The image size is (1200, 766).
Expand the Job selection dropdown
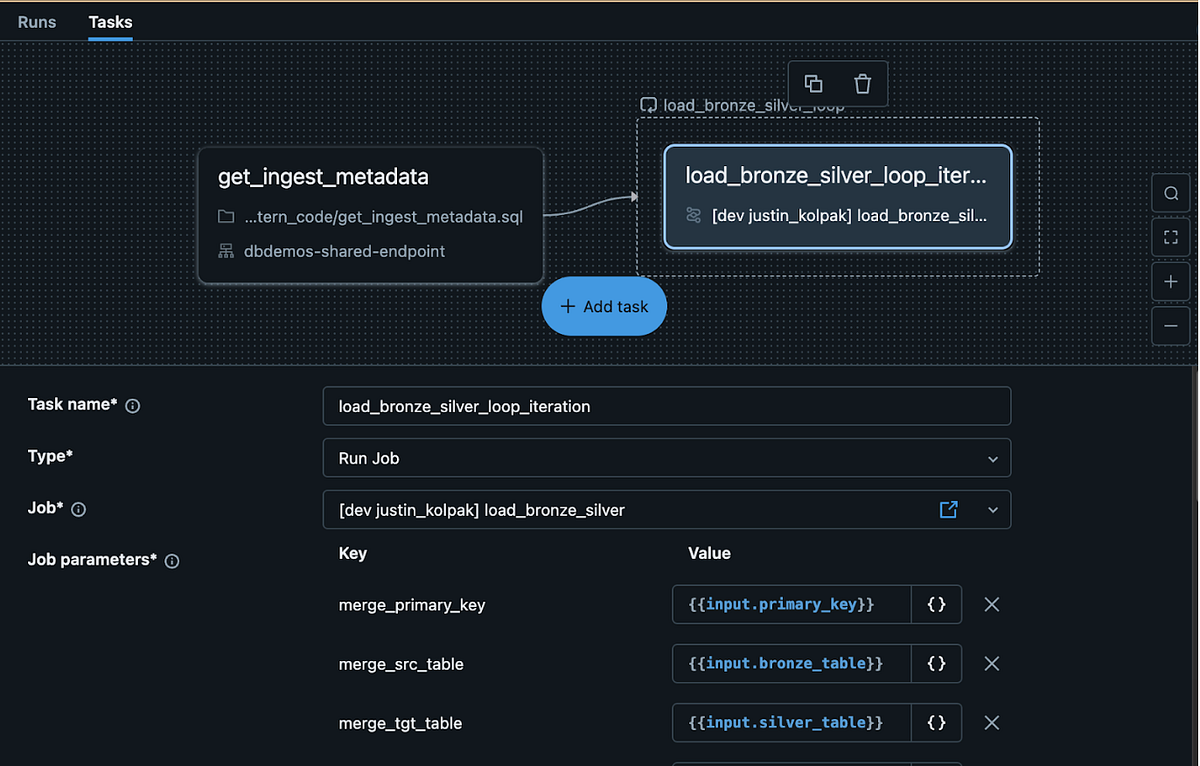[x=992, y=509]
